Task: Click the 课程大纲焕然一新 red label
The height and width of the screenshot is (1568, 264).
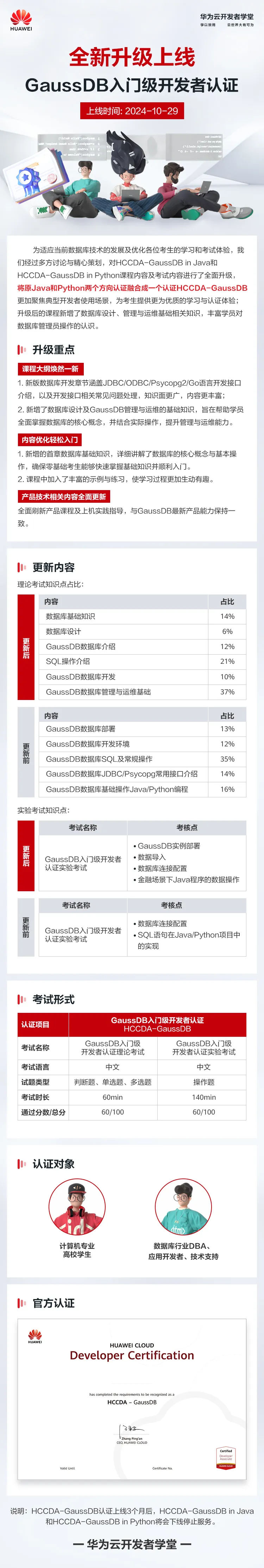Action: (x=50, y=369)
